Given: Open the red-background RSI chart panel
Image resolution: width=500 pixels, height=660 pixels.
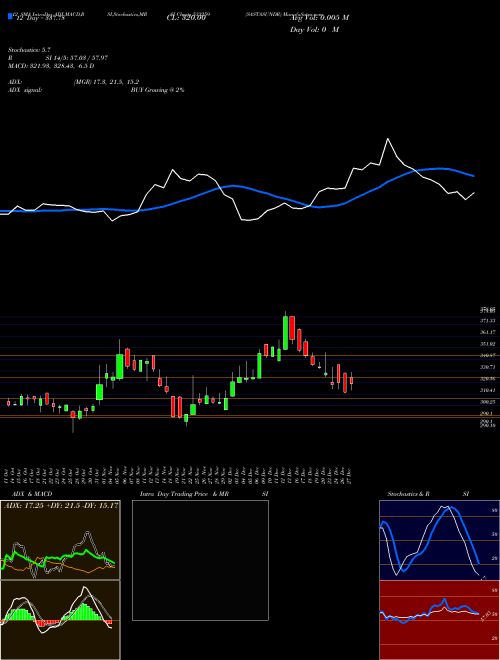Looking at the screenshot, I should click(439, 620).
